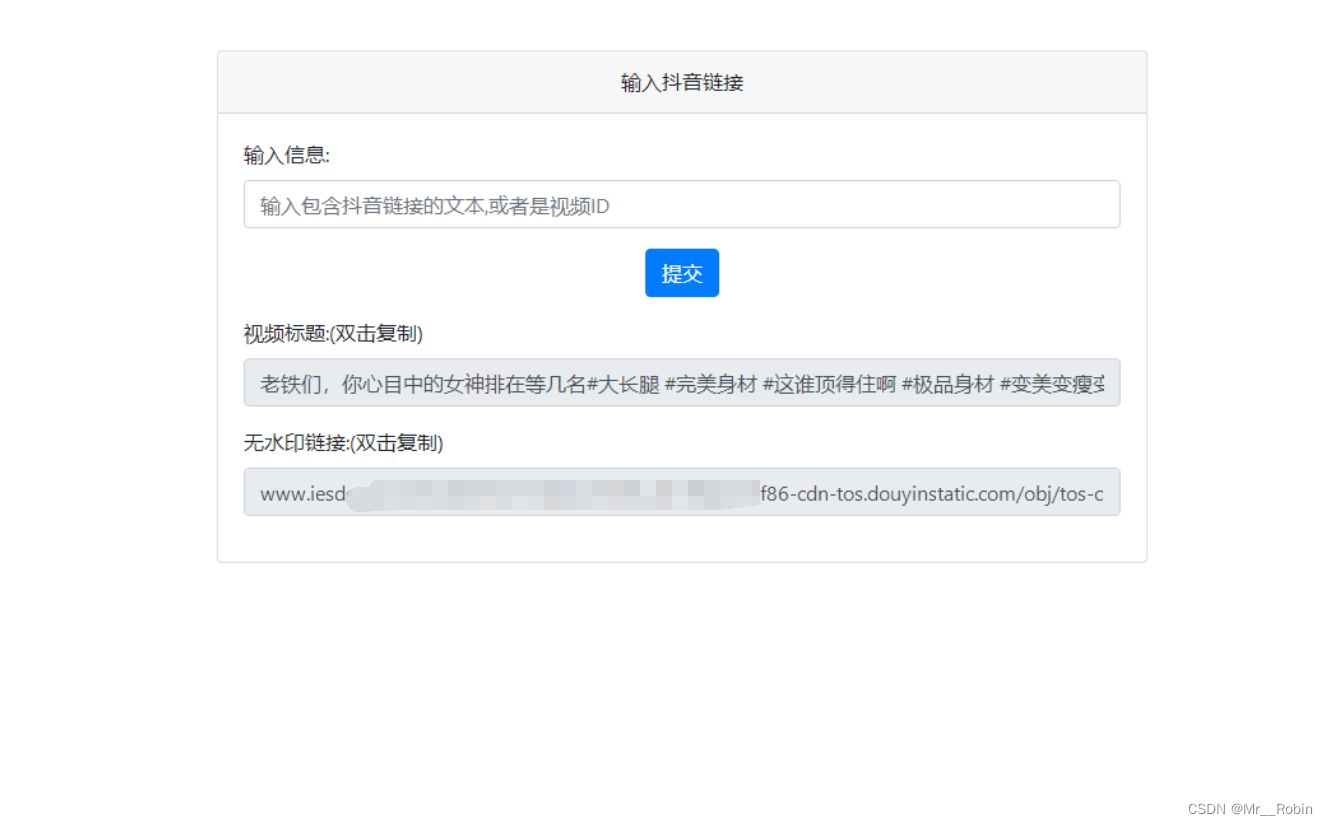Click the 视频标题:(双击复制) label

point(332,334)
